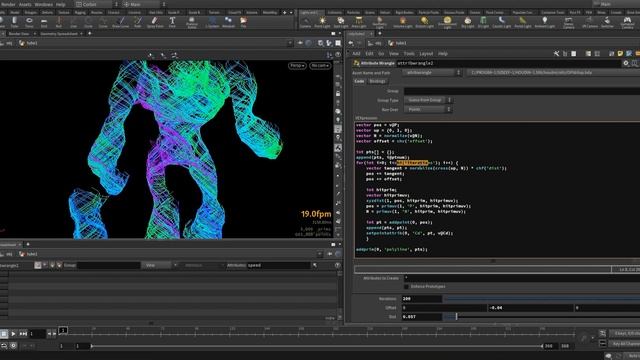
Task: Add a new viewer pane tab
Action: point(89,33)
